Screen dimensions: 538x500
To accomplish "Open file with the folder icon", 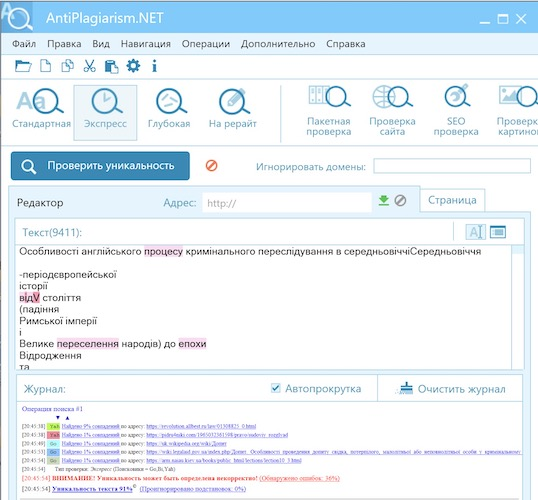I will pyautogui.click(x=23, y=66).
